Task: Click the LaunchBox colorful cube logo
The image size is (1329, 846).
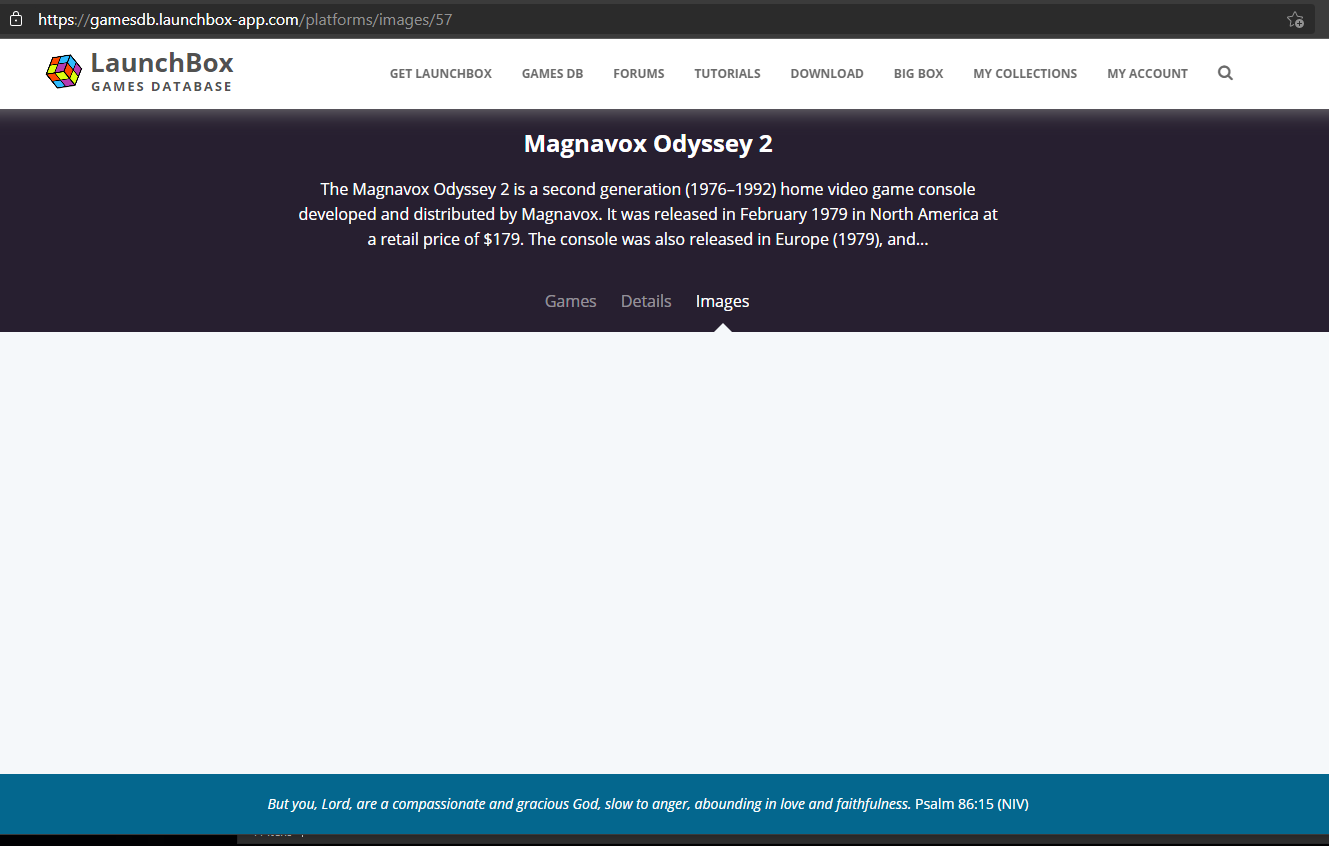Action: click(64, 71)
